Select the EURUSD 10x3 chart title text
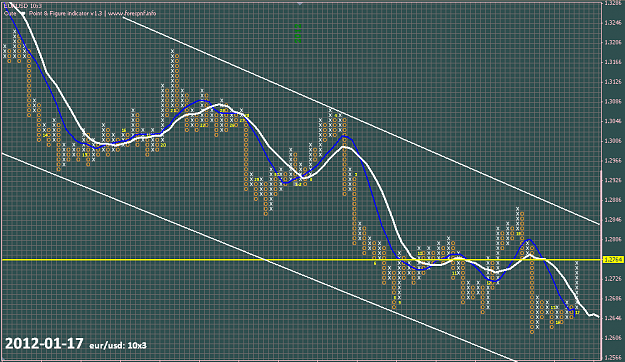Viewport: 625px width, 362px height. 23,6
